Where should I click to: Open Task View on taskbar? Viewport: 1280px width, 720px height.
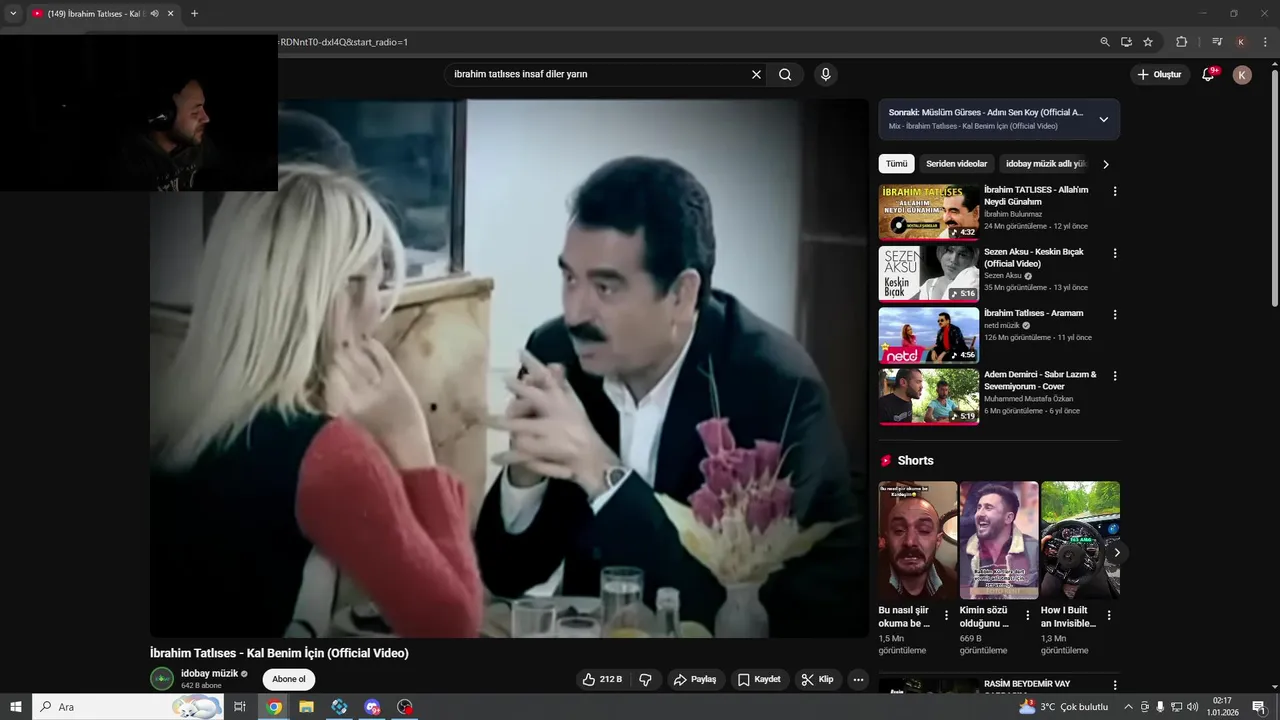click(x=240, y=707)
